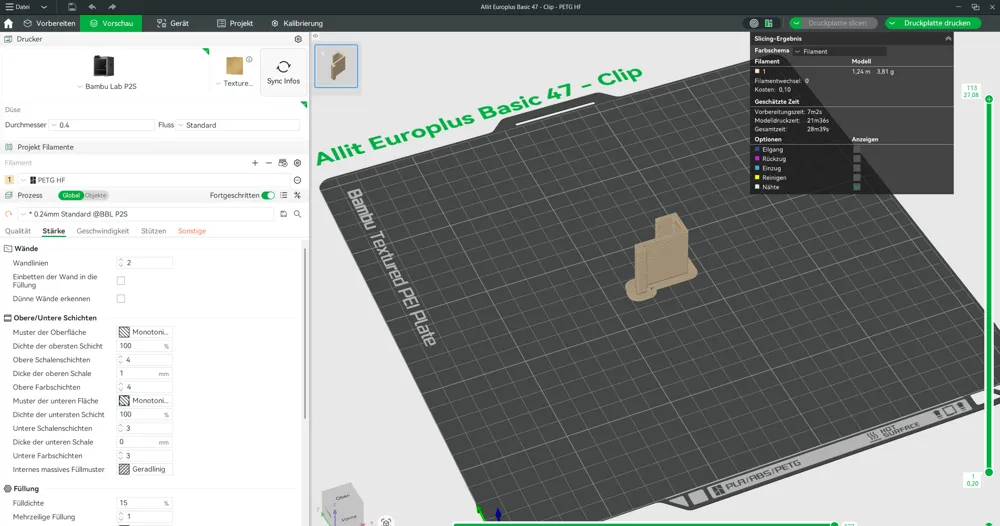Reset modified process preset arrow icon
Viewport: 1000px width, 526px height.
(8, 214)
